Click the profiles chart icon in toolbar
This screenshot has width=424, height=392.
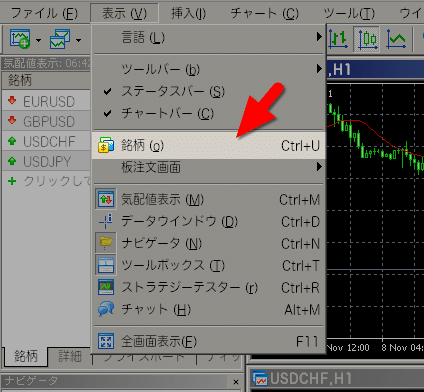pyautogui.click(x=60, y=39)
